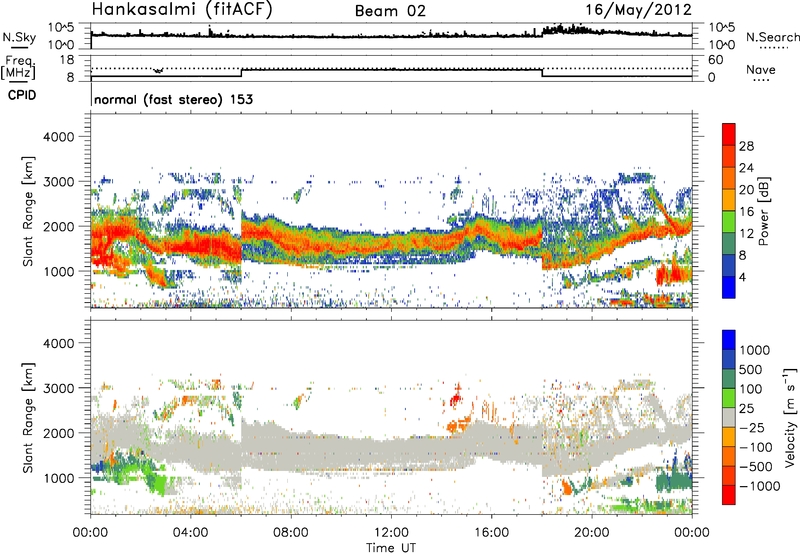Click the red velocity patch near 14:40 UT
Viewport: 800px width, 554px height.
click(456, 397)
